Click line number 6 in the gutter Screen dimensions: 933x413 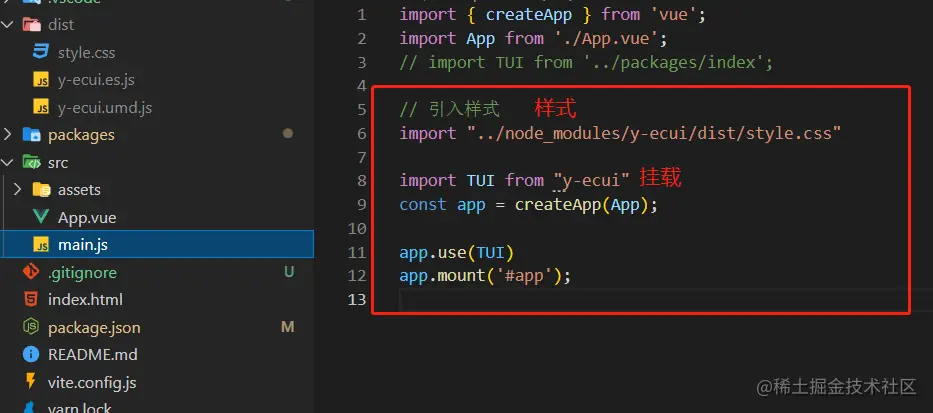coord(362,133)
